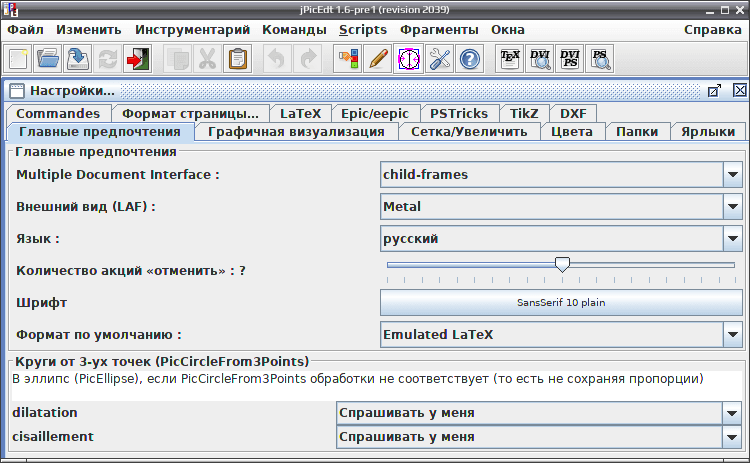
Task: Switch to the PSTricks tab
Action: click(459, 113)
